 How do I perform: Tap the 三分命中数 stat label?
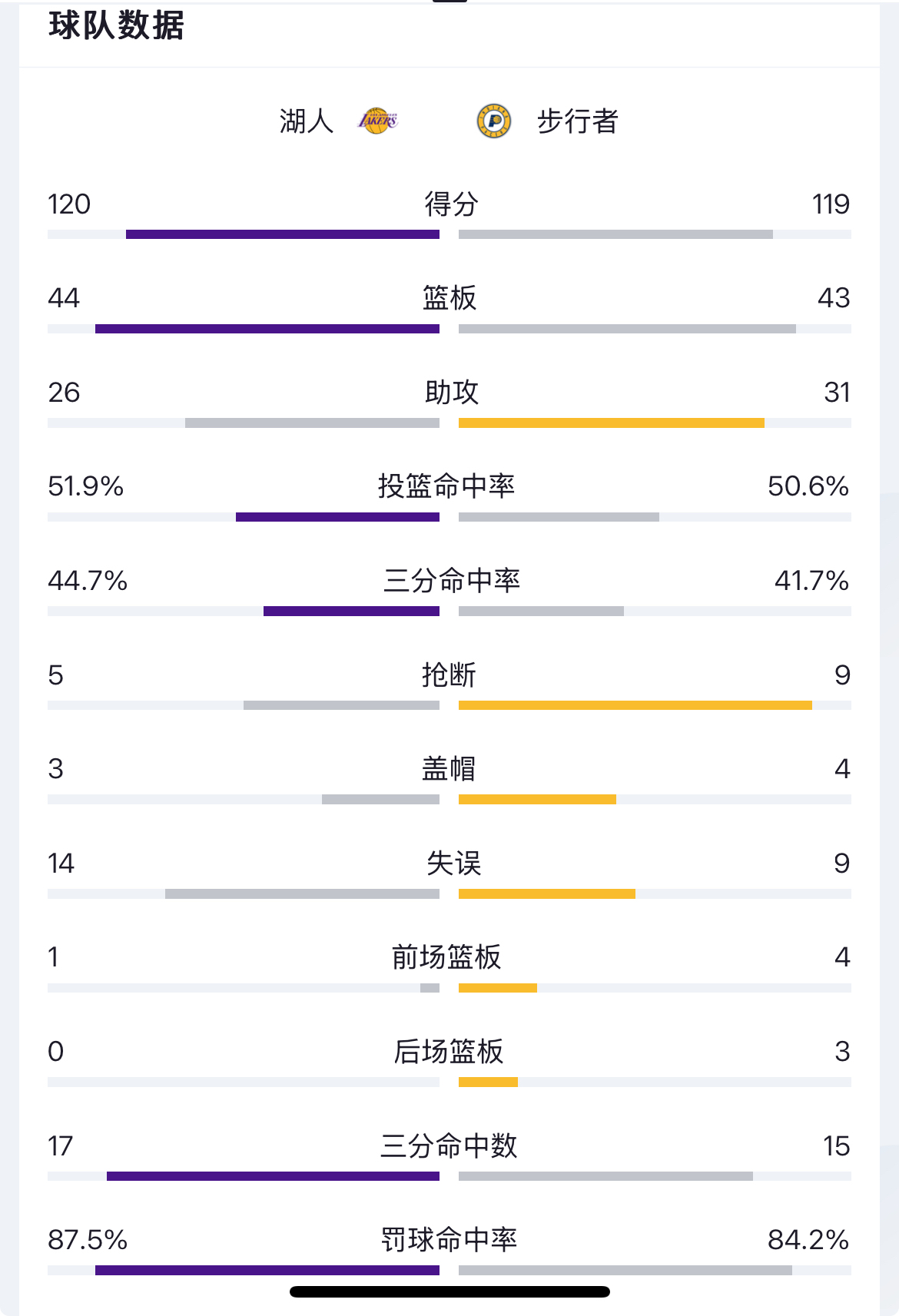[449, 1146]
